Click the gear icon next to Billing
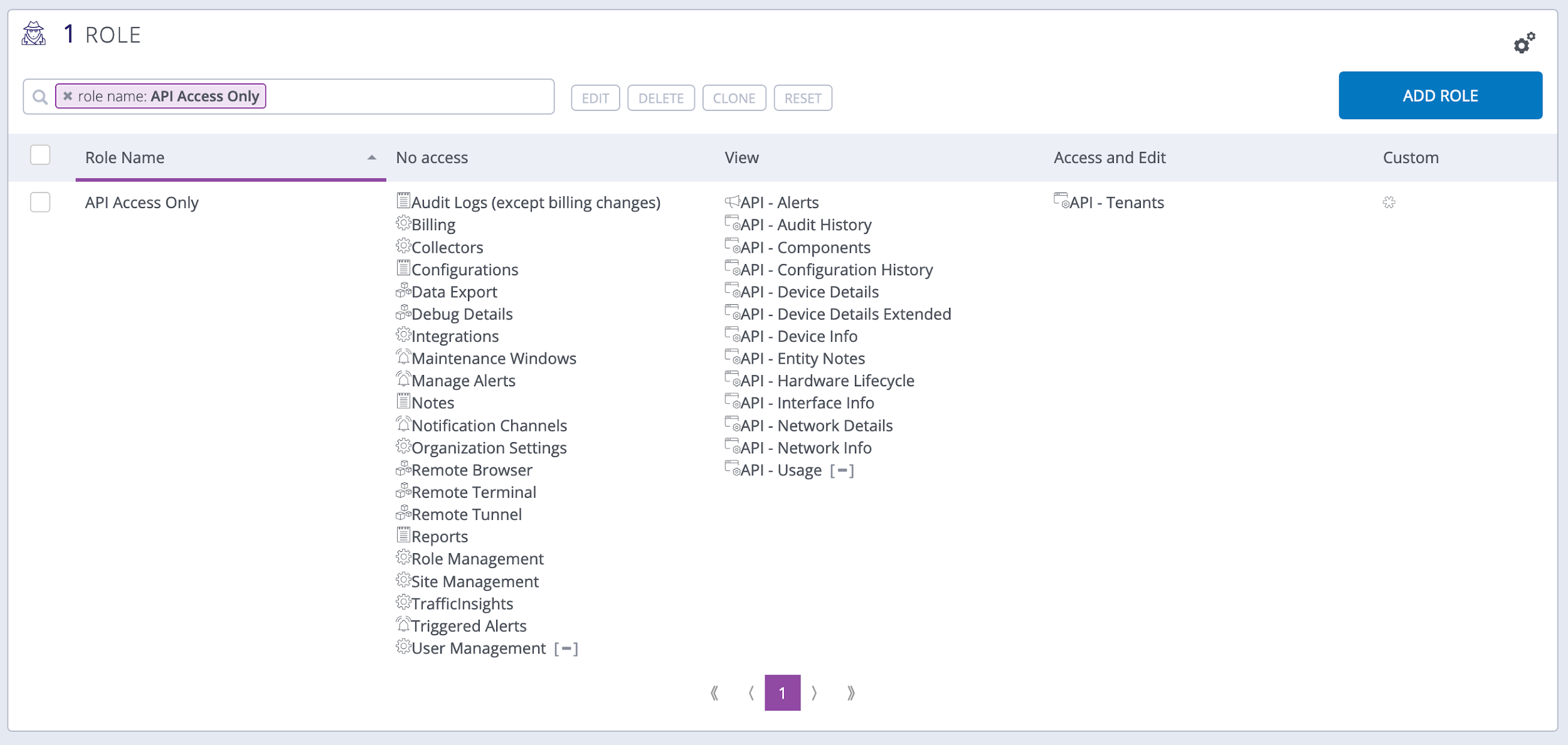The image size is (1568, 745). (x=403, y=223)
